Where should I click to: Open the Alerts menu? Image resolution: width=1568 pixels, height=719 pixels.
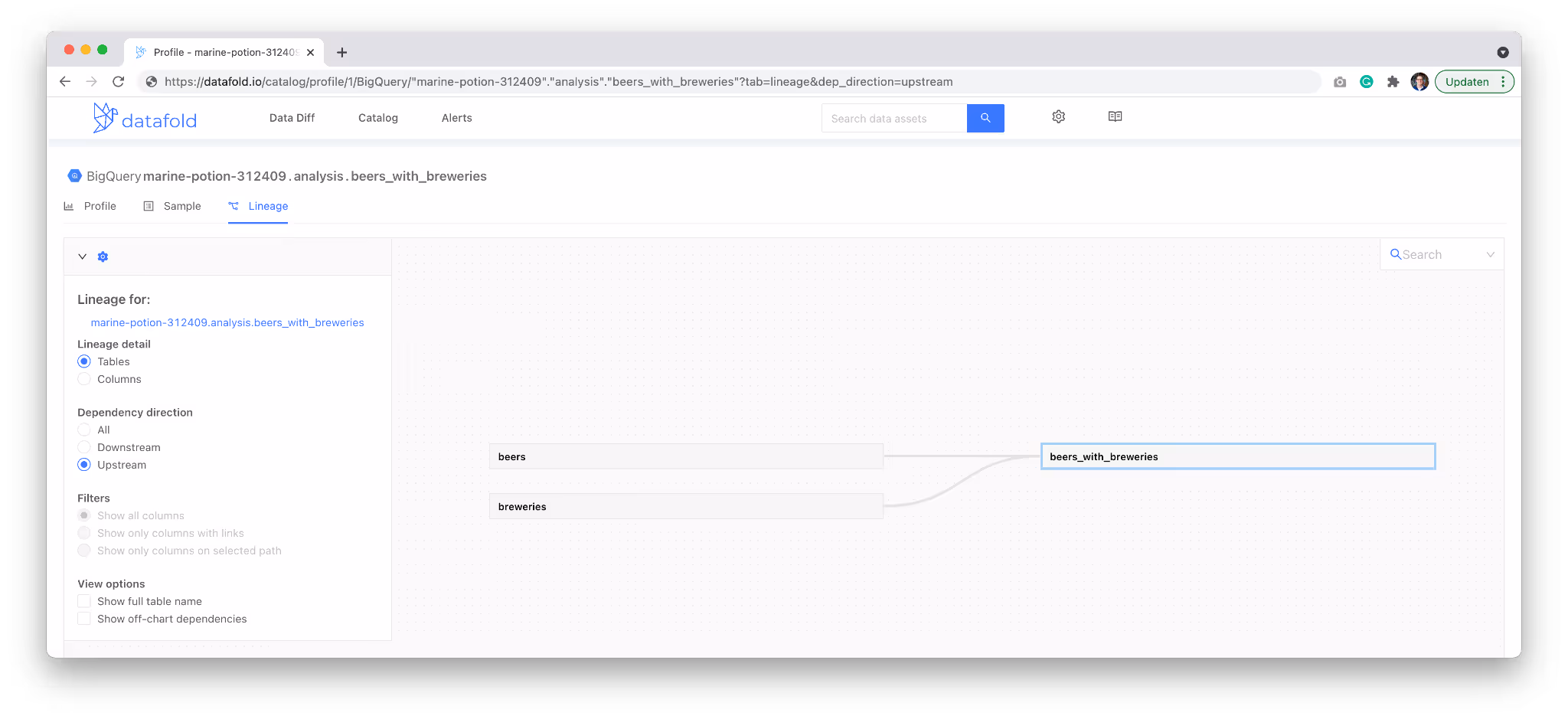[457, 118]
